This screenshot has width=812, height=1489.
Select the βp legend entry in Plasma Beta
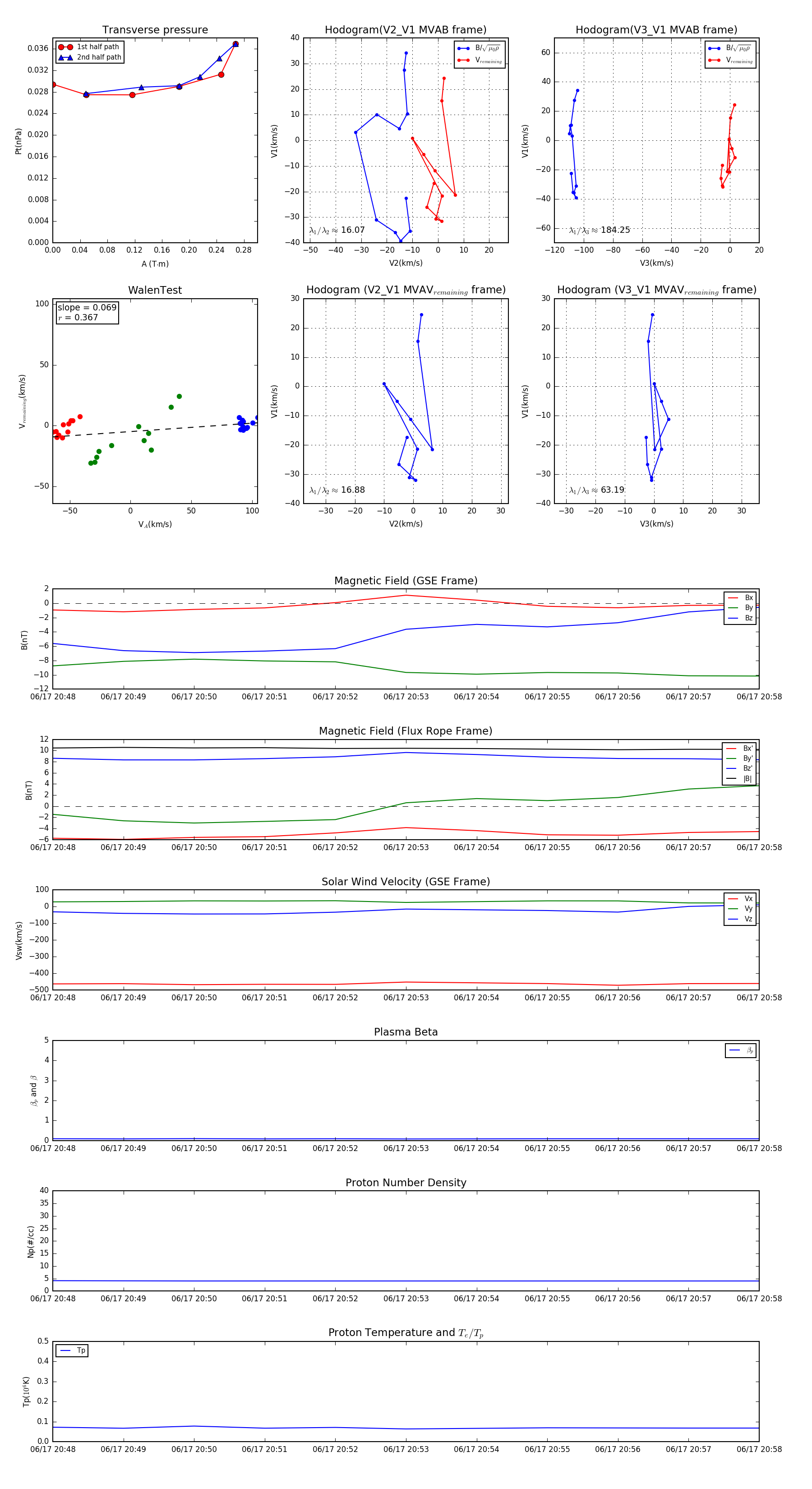click(741, 1050)
